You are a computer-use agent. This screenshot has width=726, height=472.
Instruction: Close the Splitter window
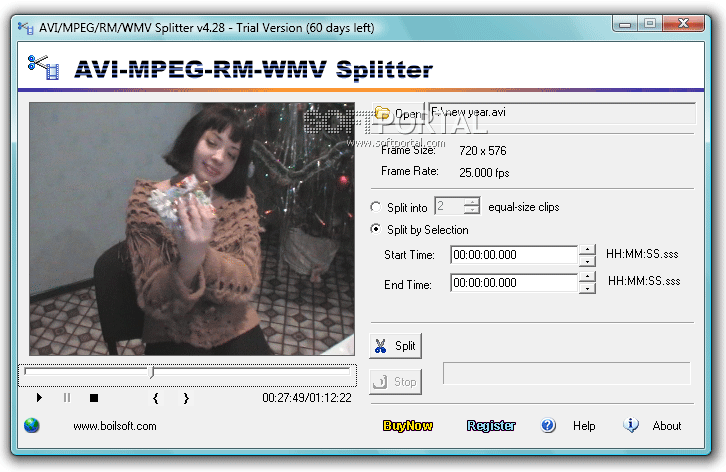[x=683, y=23]
